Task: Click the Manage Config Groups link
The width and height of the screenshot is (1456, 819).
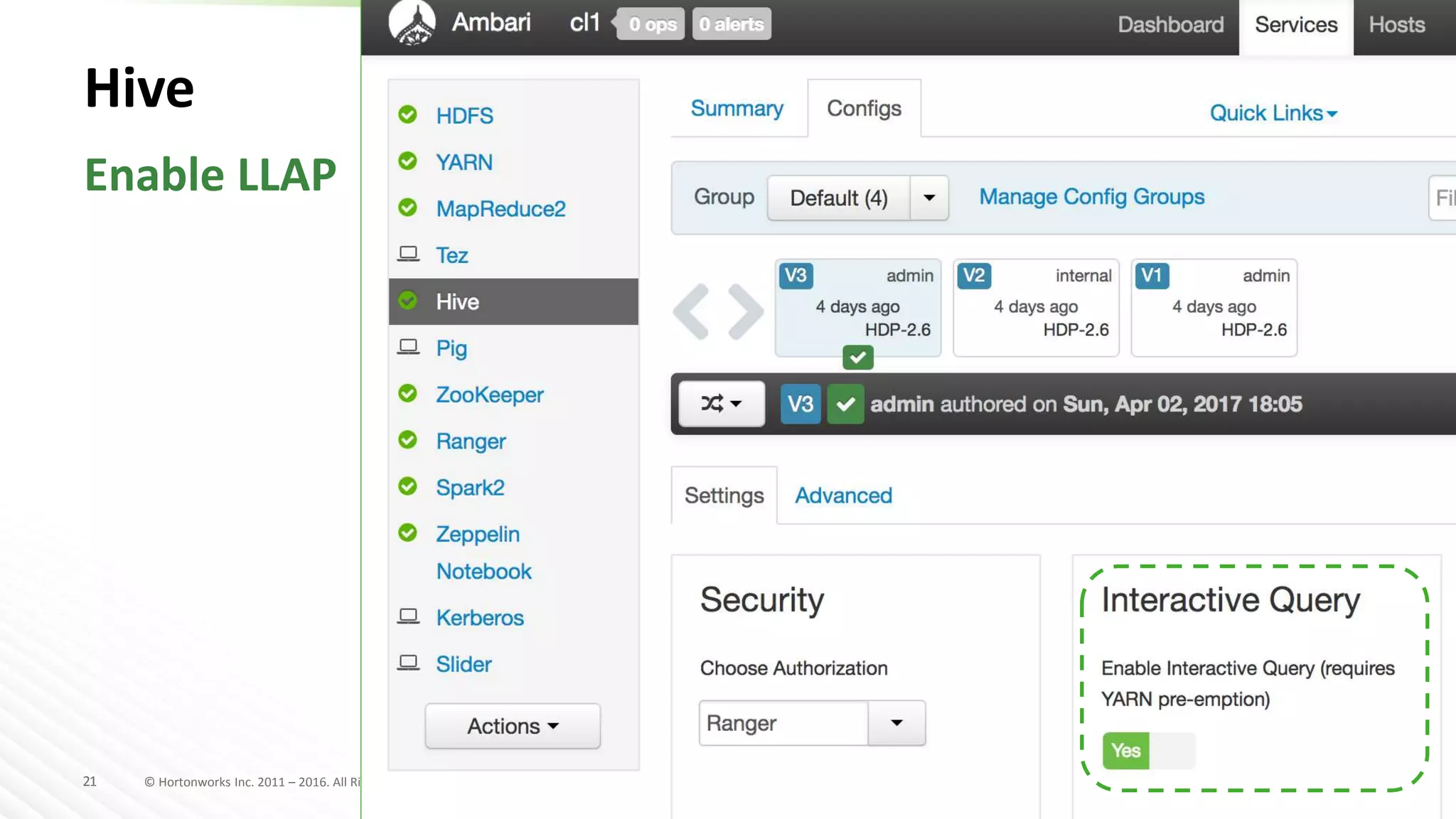Action: [x=1091, y=197]
